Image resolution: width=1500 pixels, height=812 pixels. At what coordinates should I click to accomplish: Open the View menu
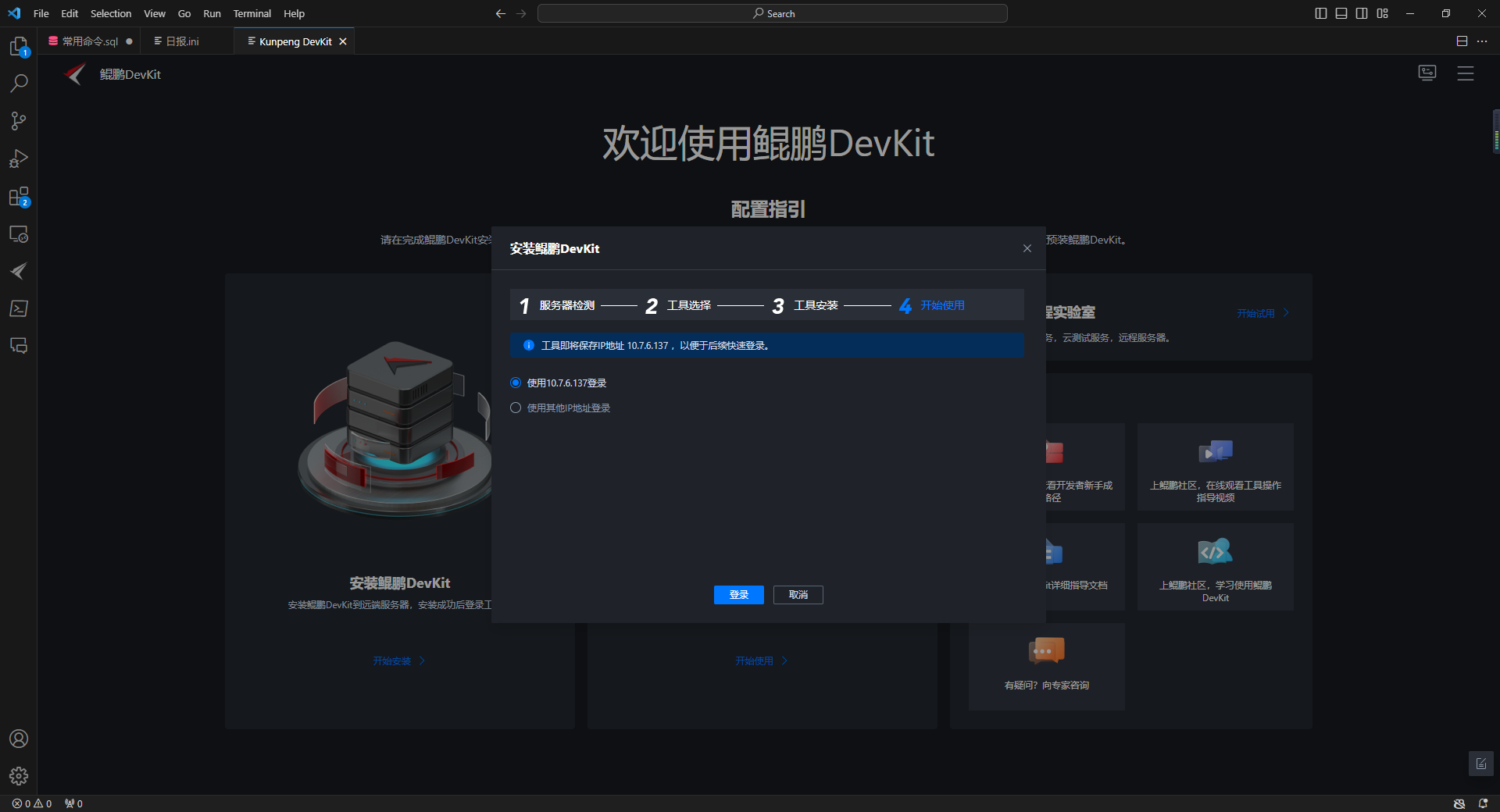(x=155, y=13)
